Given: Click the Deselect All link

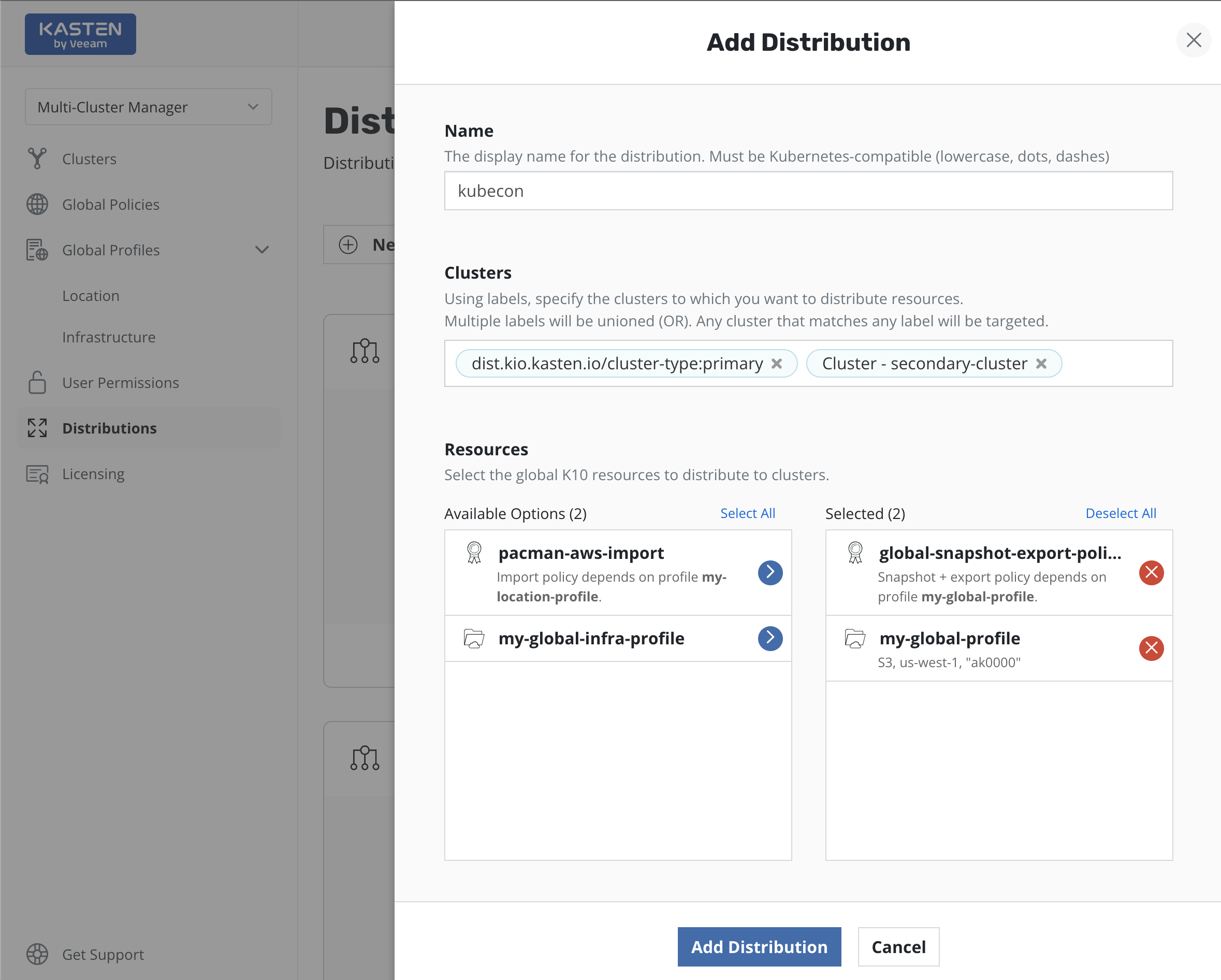Looking at the screenshot, I should click(1120, 513).
